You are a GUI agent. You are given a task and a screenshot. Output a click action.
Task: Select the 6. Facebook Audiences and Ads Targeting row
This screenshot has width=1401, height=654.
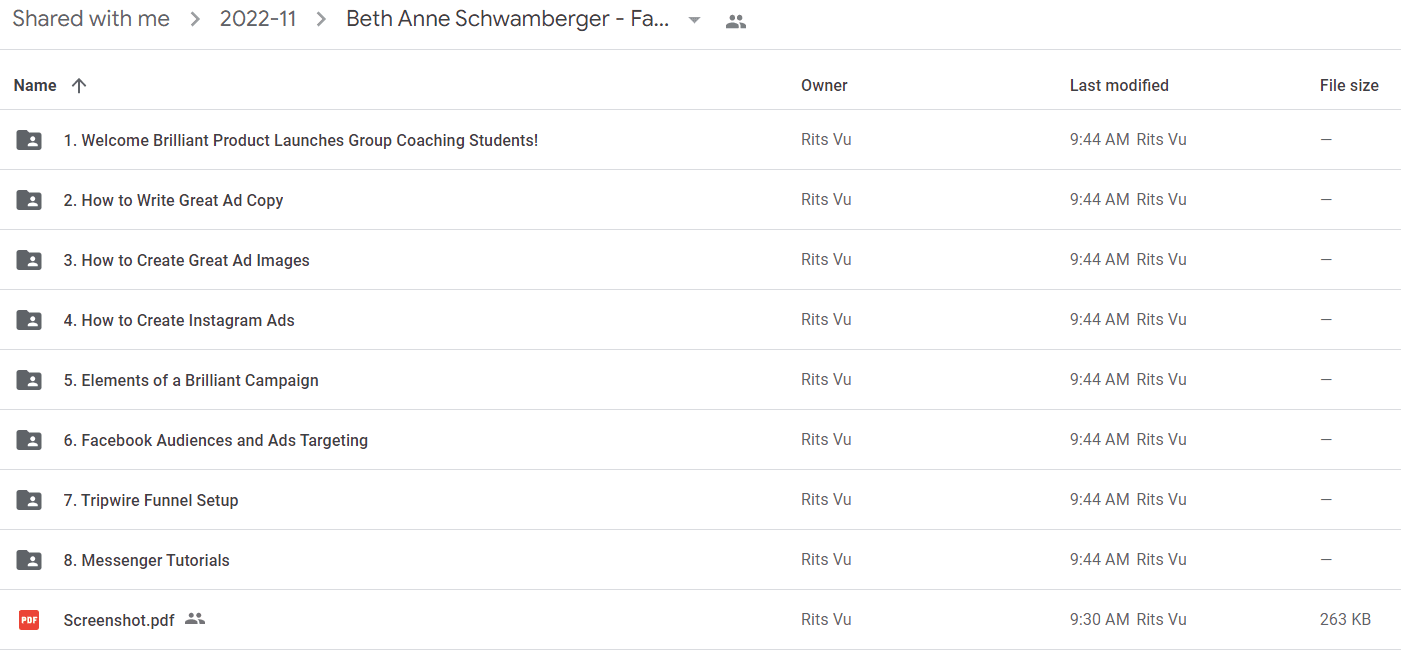coord(700,440)
